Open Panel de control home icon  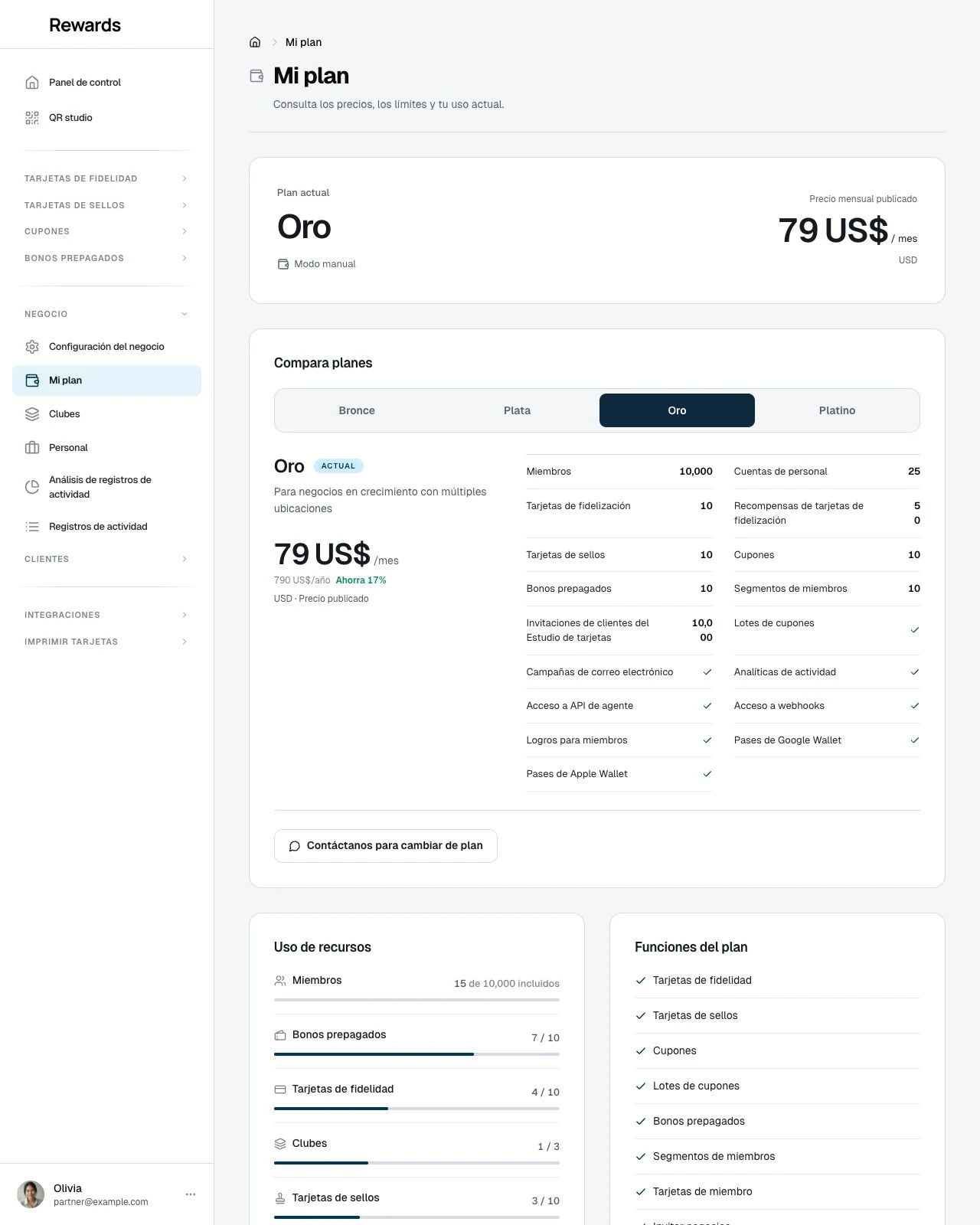32,83
